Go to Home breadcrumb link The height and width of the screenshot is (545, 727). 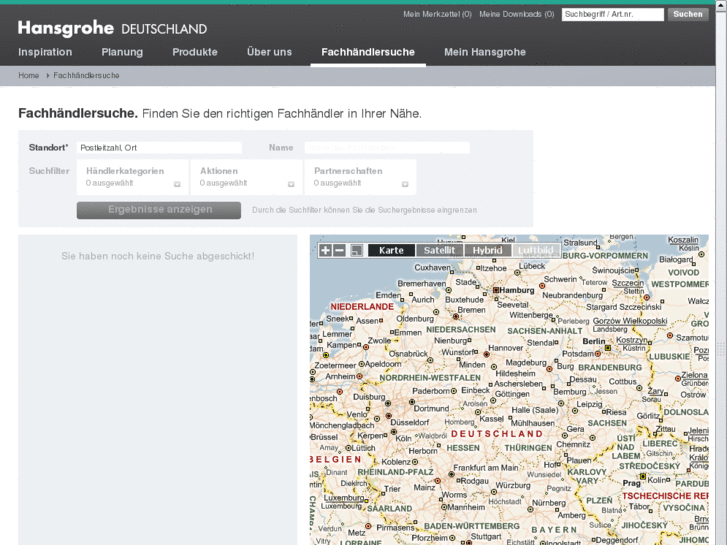pos(29,75)
